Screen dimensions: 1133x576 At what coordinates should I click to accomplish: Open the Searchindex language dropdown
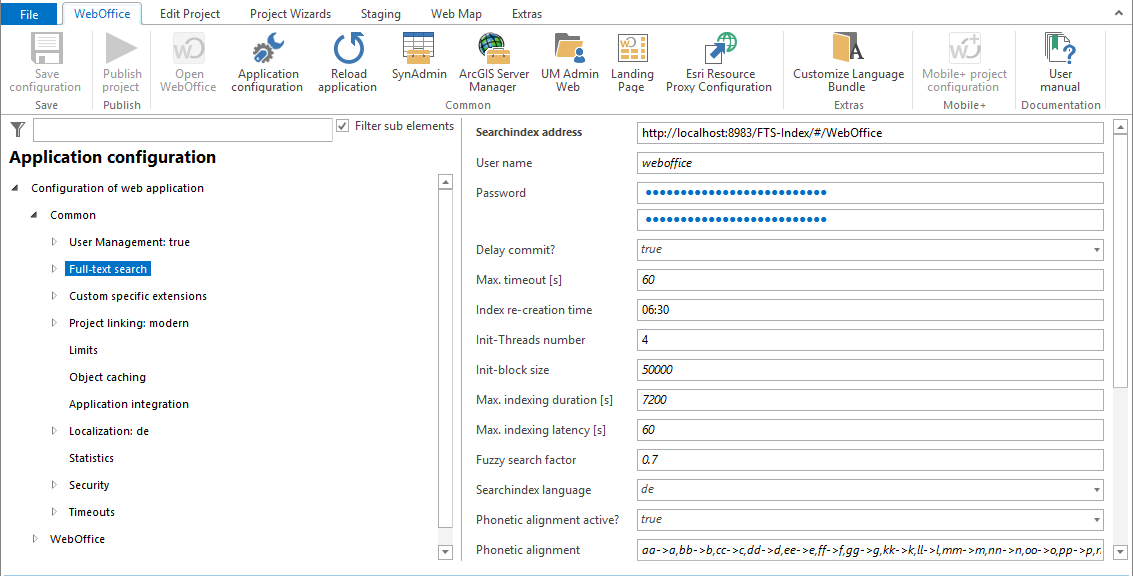(1097, 490)
